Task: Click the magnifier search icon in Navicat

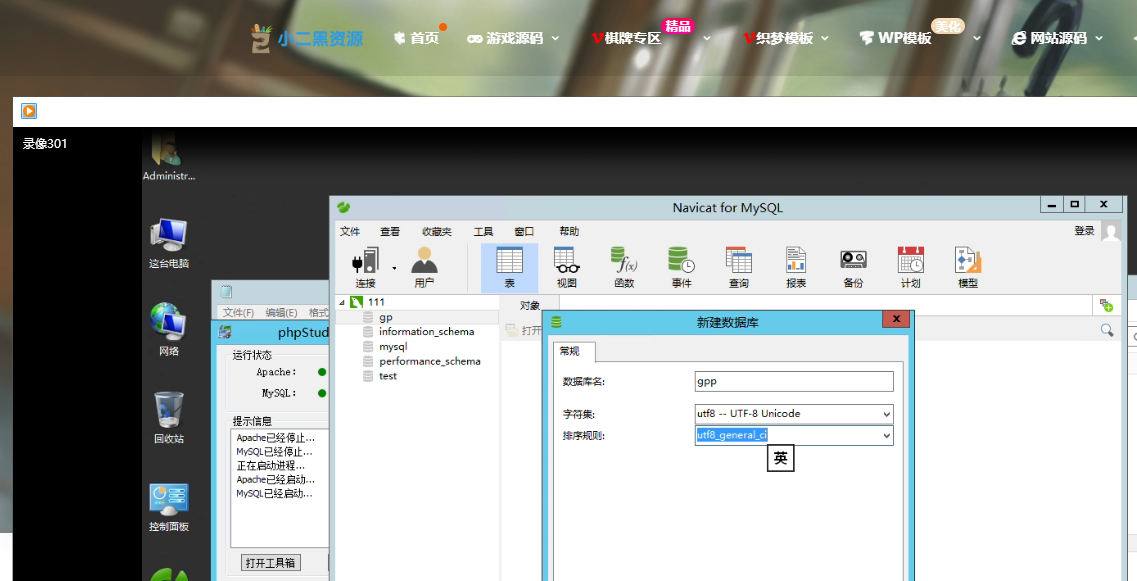Action: click(1107, 330)
